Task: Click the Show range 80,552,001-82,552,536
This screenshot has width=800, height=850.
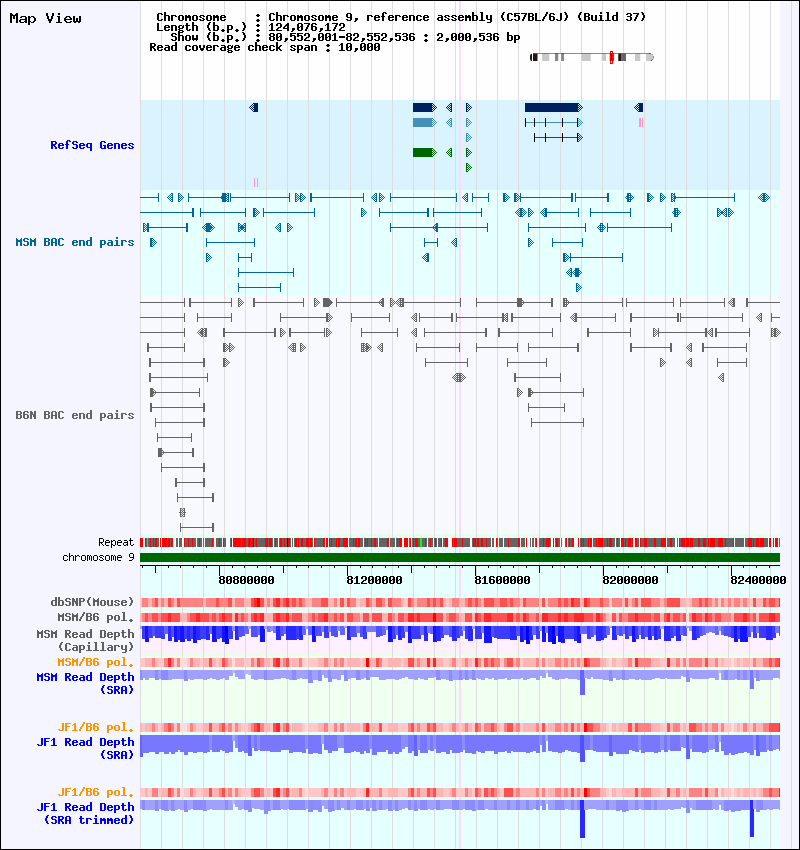Action: (x=341, y=37)
